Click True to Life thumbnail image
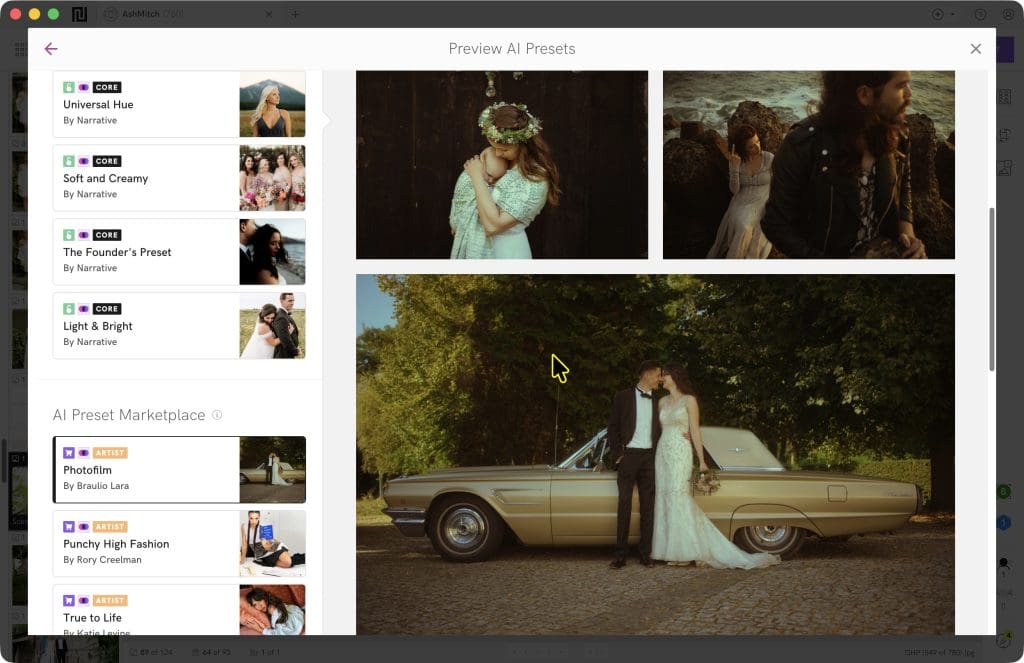This screenshot has height=663, width=1024. pos(272,610)
